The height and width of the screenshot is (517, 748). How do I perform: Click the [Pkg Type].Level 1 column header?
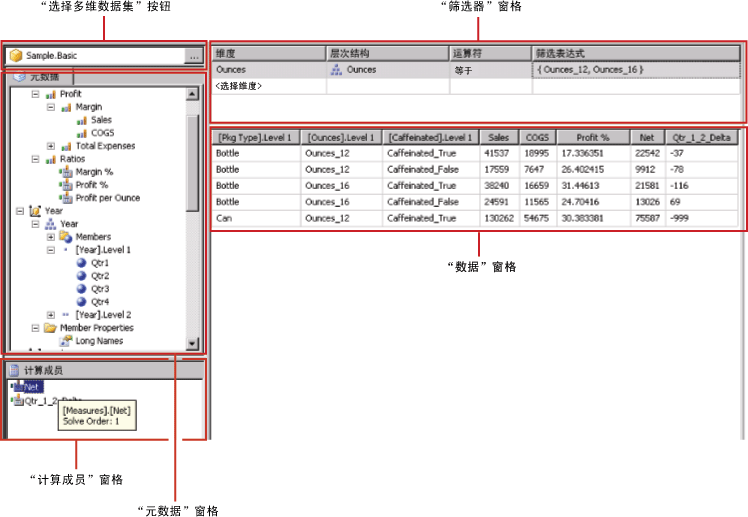click(x=256, y=137)
